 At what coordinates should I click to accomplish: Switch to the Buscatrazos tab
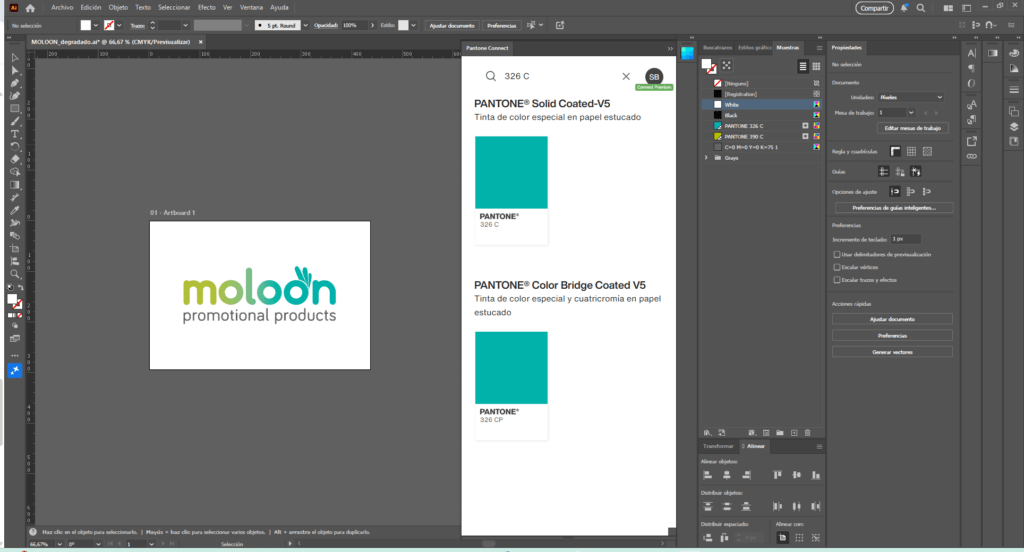pos(717,48)
